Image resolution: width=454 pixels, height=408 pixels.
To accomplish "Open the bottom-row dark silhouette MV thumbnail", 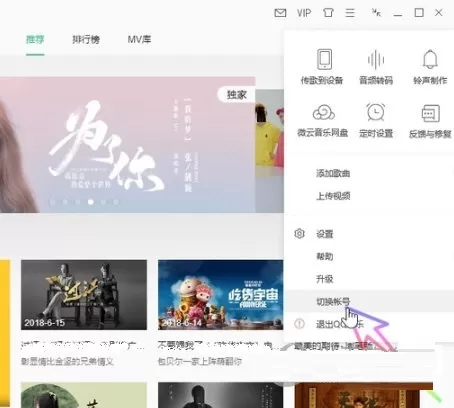I will click(220, 395).
